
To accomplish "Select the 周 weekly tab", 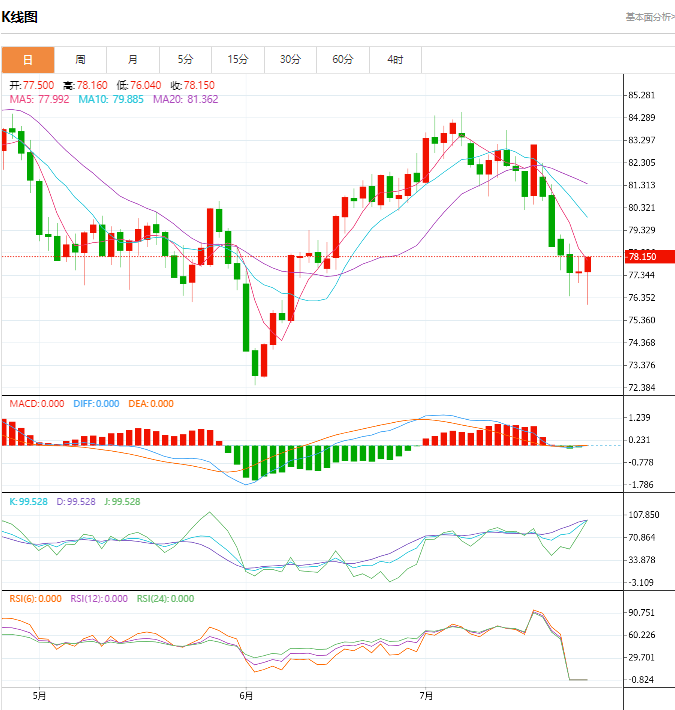I will click(80, 60).
